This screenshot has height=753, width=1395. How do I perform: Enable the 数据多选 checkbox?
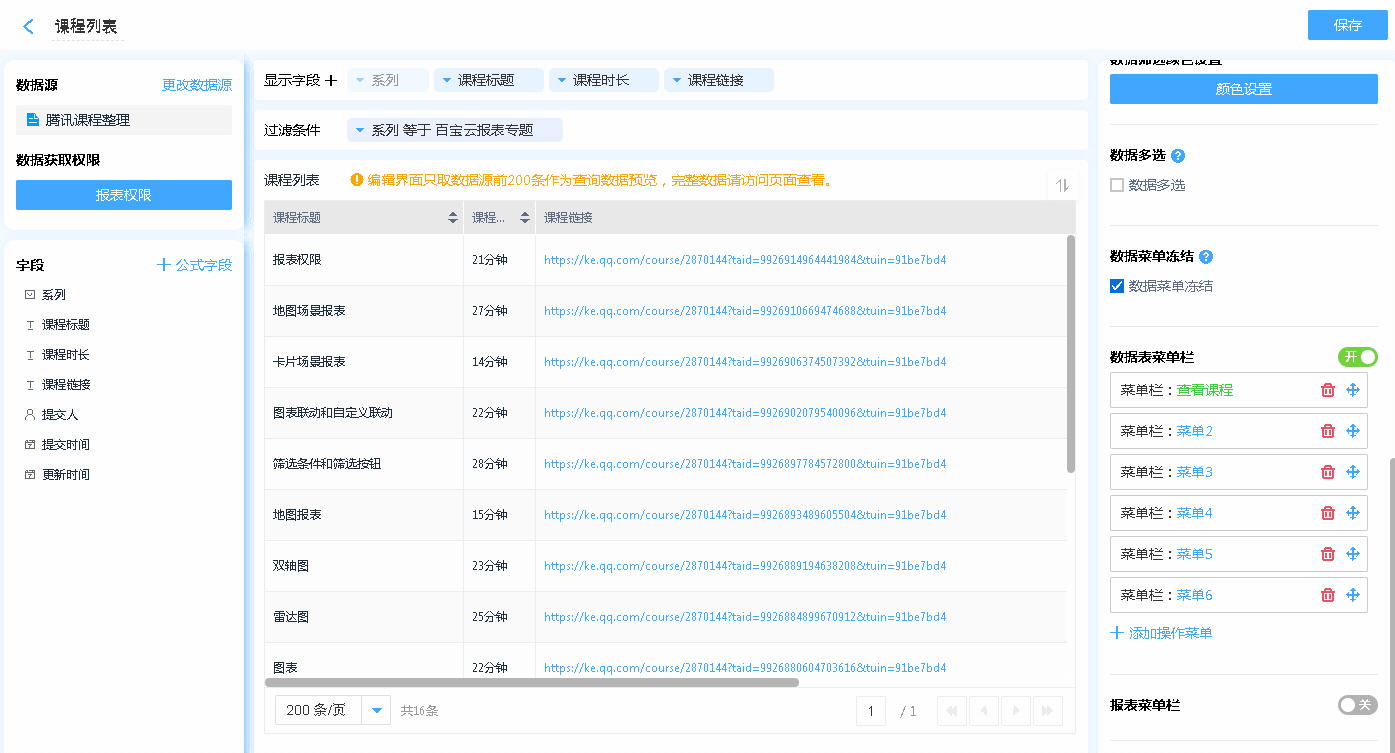pos(1117,185)
